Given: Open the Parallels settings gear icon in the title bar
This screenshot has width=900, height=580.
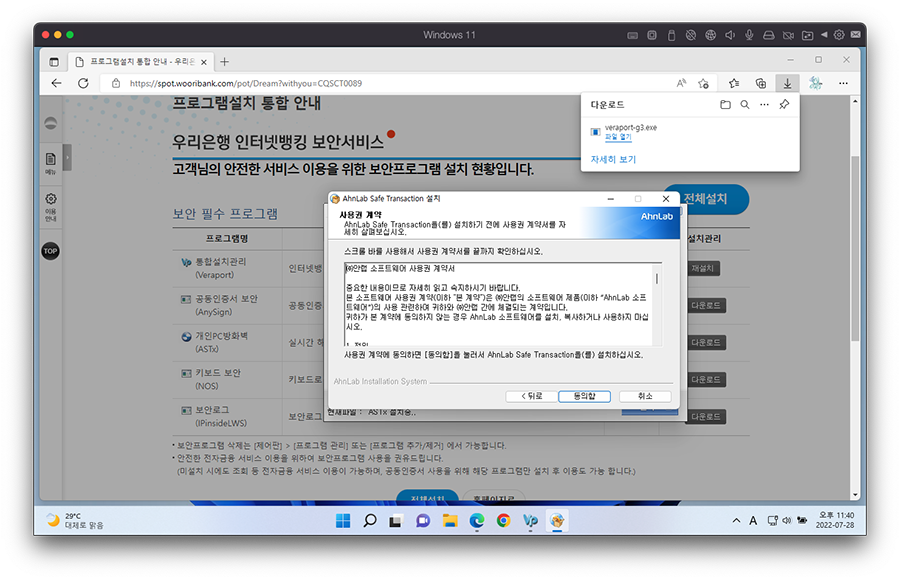Looking at the screenshot, I should tap(839, 35).
